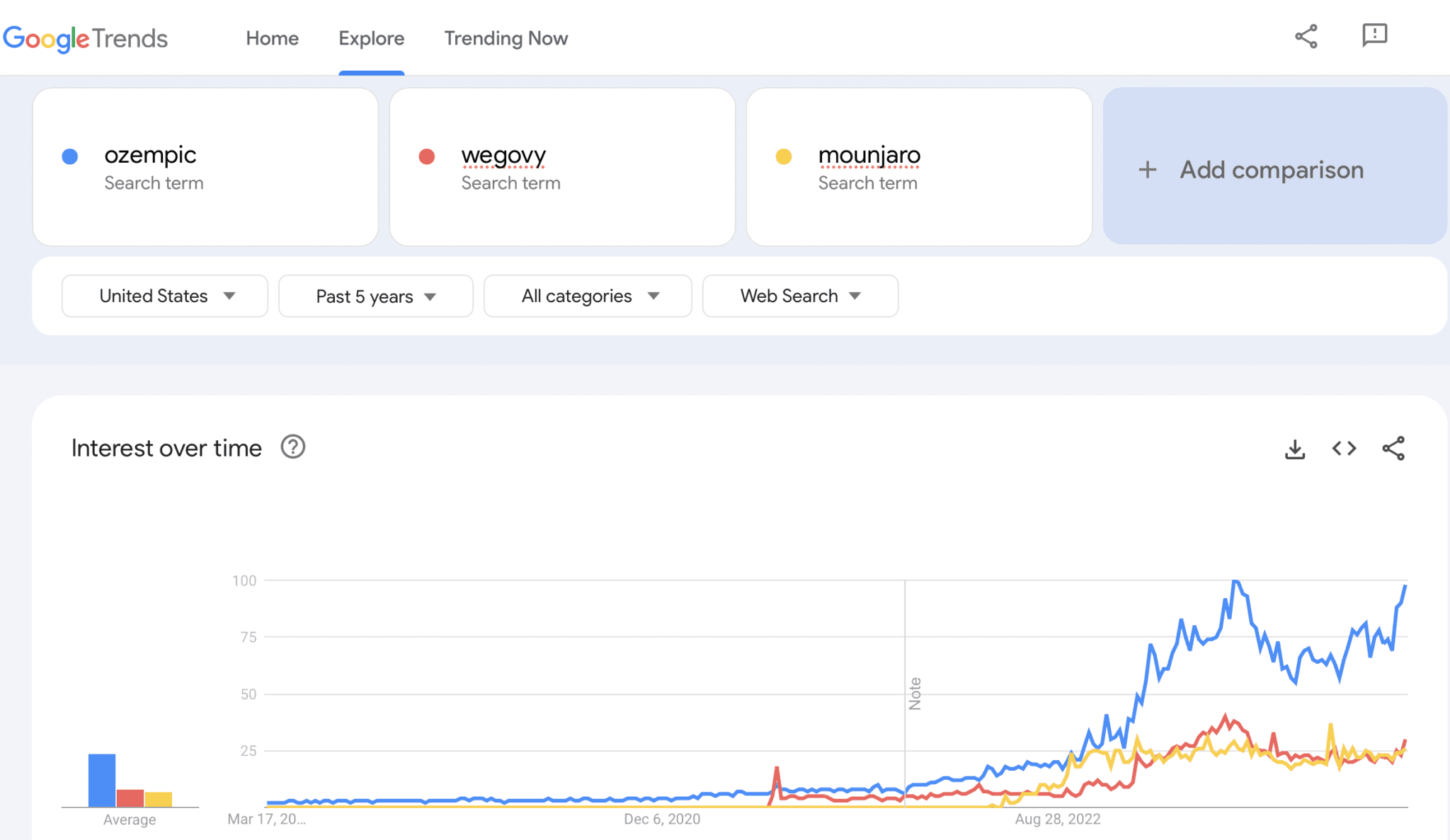Click the share icon in top header
The image size is (1450, 840).
pyautogui.click(x=1306, y=37)
